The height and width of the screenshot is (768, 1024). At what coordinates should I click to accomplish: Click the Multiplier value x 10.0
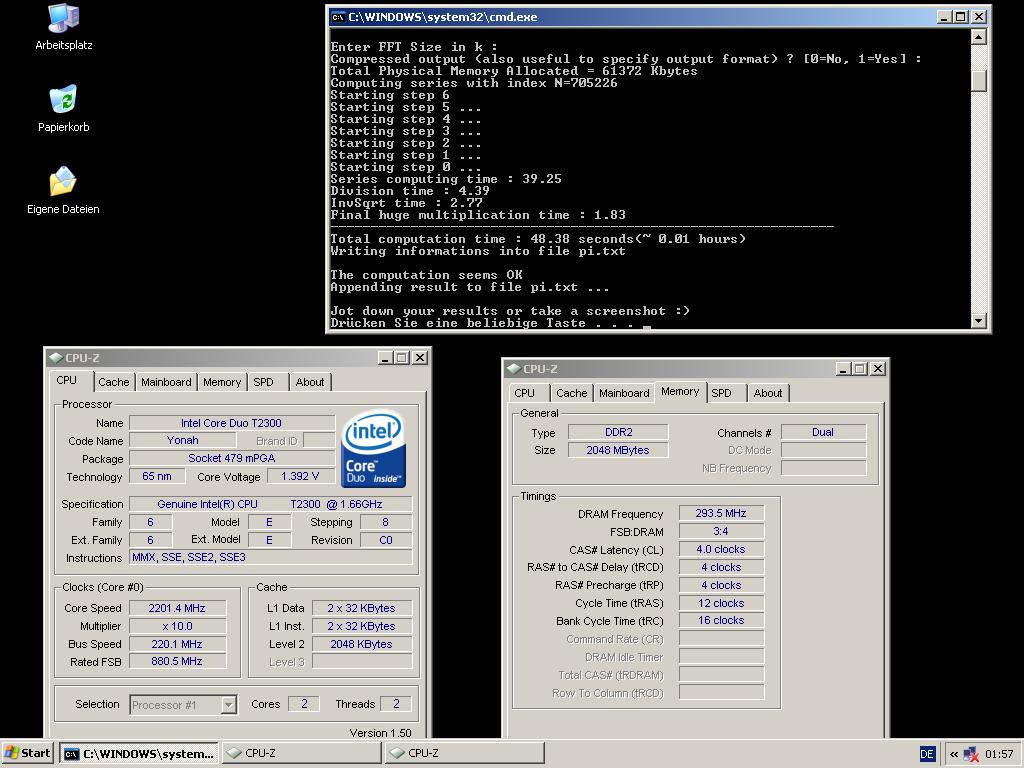tap(177, 626)
